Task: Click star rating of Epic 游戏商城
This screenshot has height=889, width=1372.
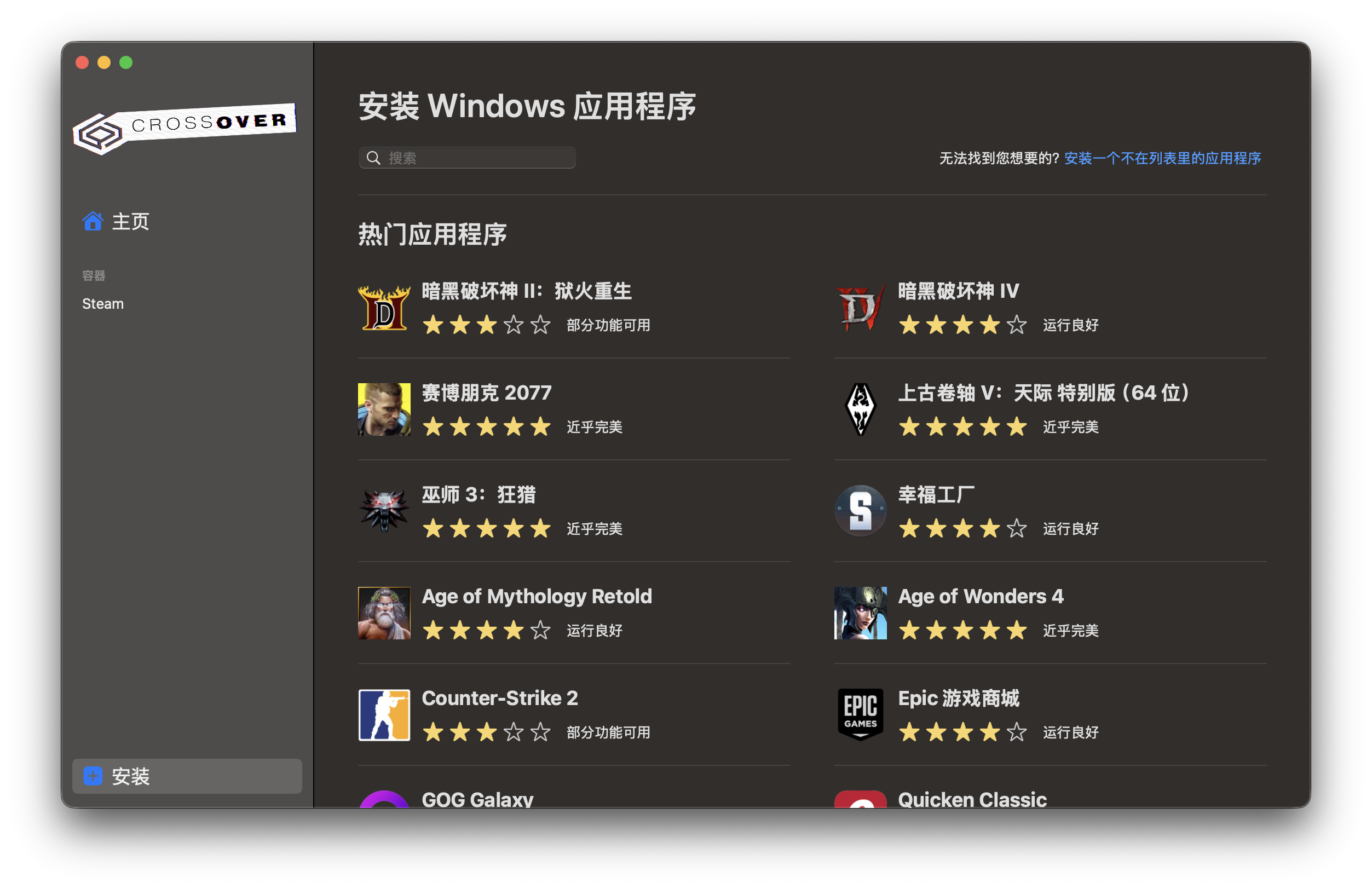Action: (962, 732)
